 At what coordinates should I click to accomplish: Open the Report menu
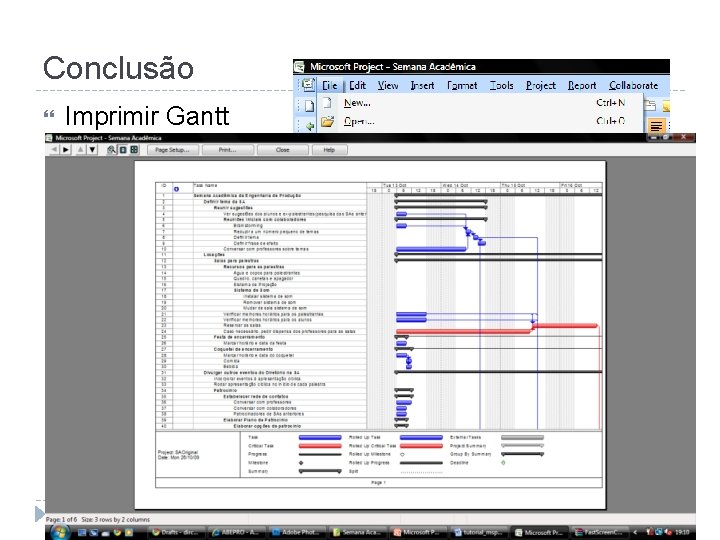coord(582,85)
